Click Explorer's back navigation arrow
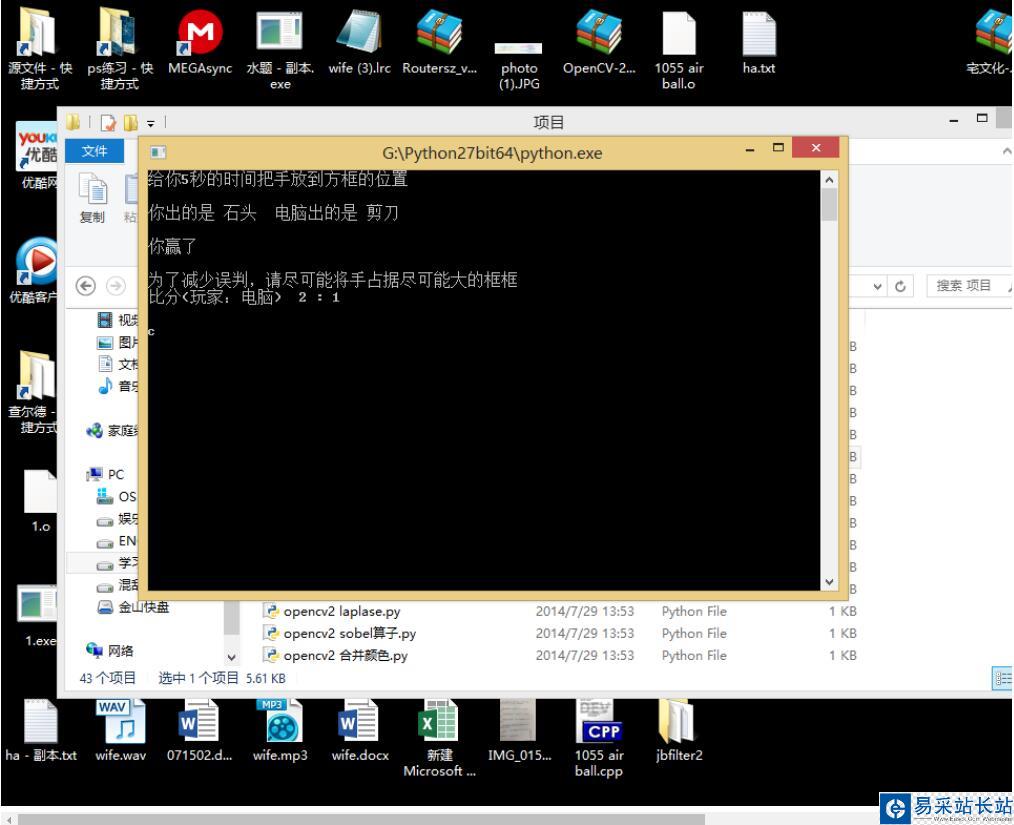This screenshot has height=825, width=1014. 85,286
